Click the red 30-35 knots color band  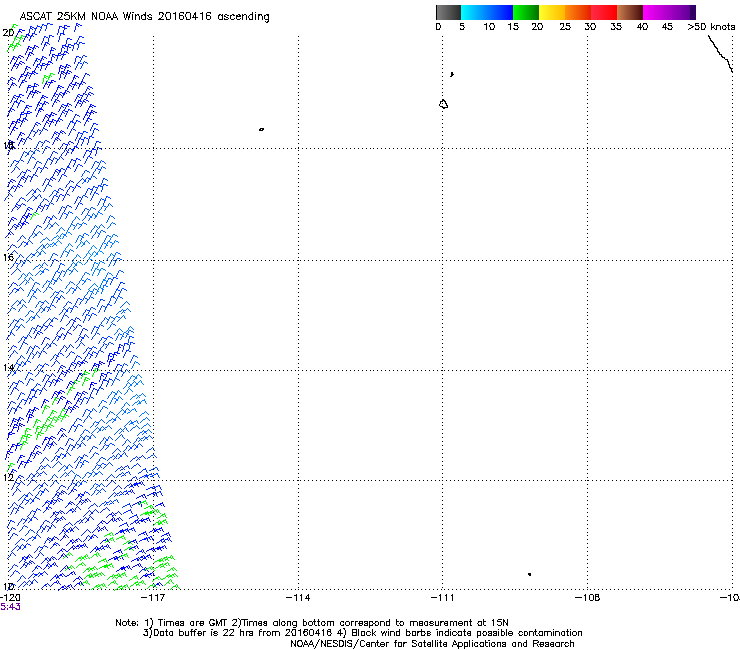pos(604,12)
